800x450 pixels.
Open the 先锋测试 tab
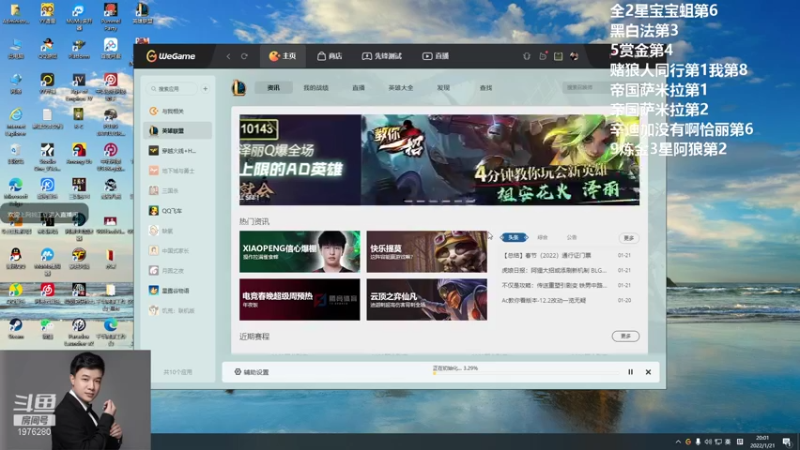[382, 56]
